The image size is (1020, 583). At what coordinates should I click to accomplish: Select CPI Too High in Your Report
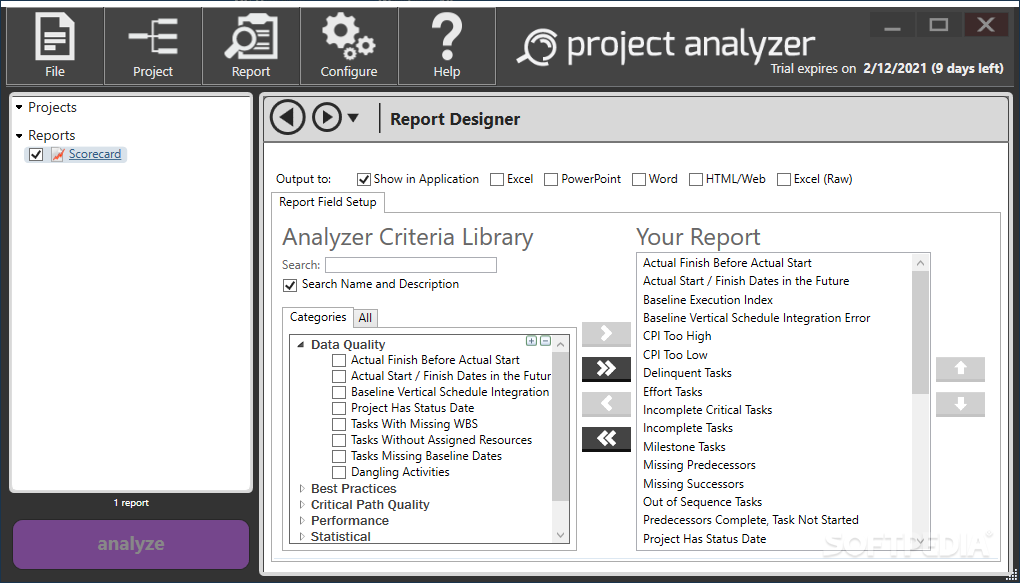coord(677,336)
